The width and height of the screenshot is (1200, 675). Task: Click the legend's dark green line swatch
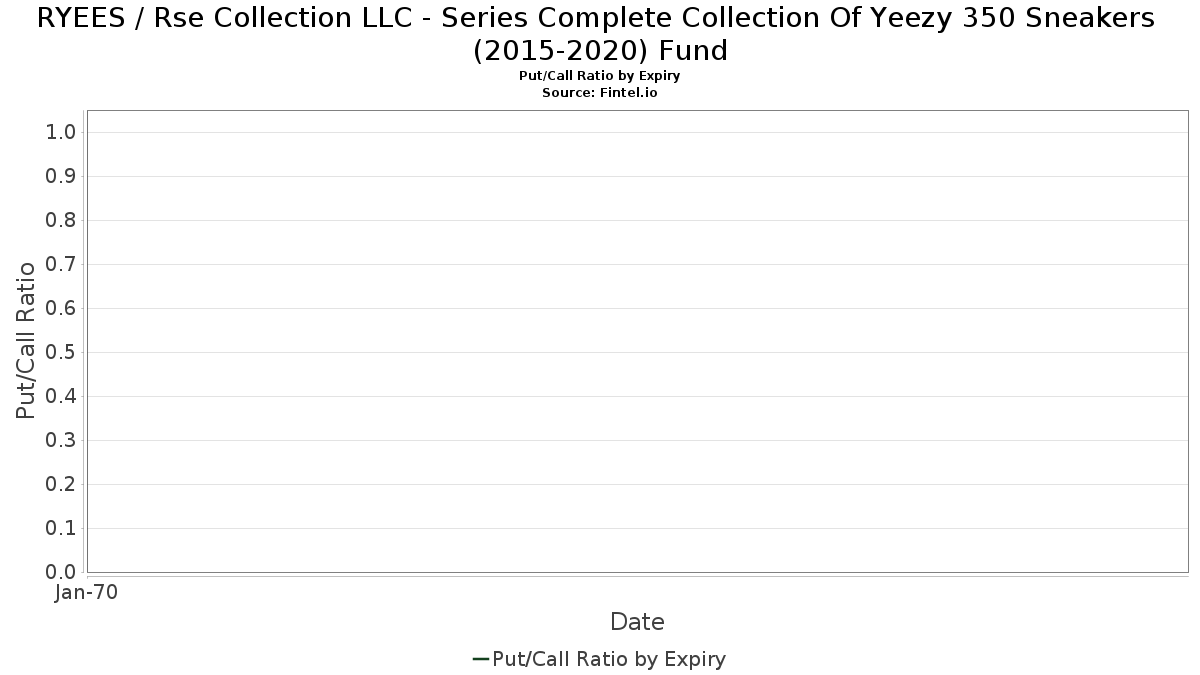[480, 659]
